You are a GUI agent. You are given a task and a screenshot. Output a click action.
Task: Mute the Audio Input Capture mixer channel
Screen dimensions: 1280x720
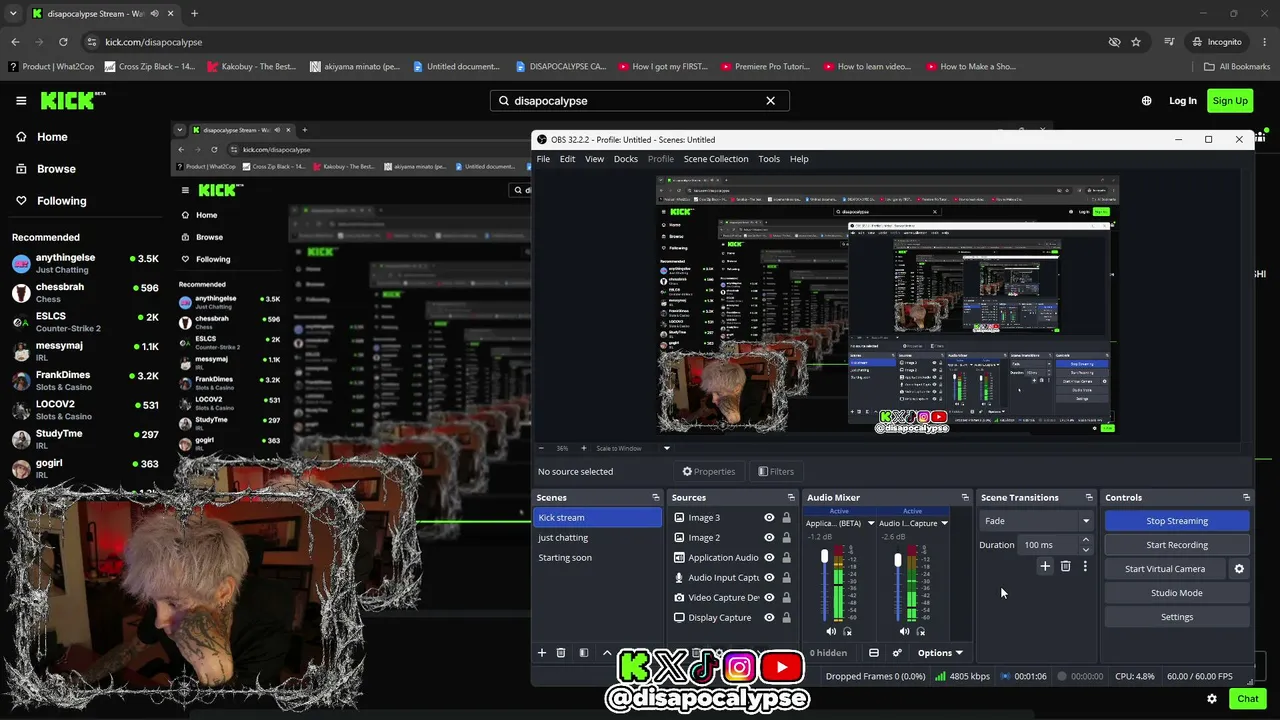[x=904, y=631]
